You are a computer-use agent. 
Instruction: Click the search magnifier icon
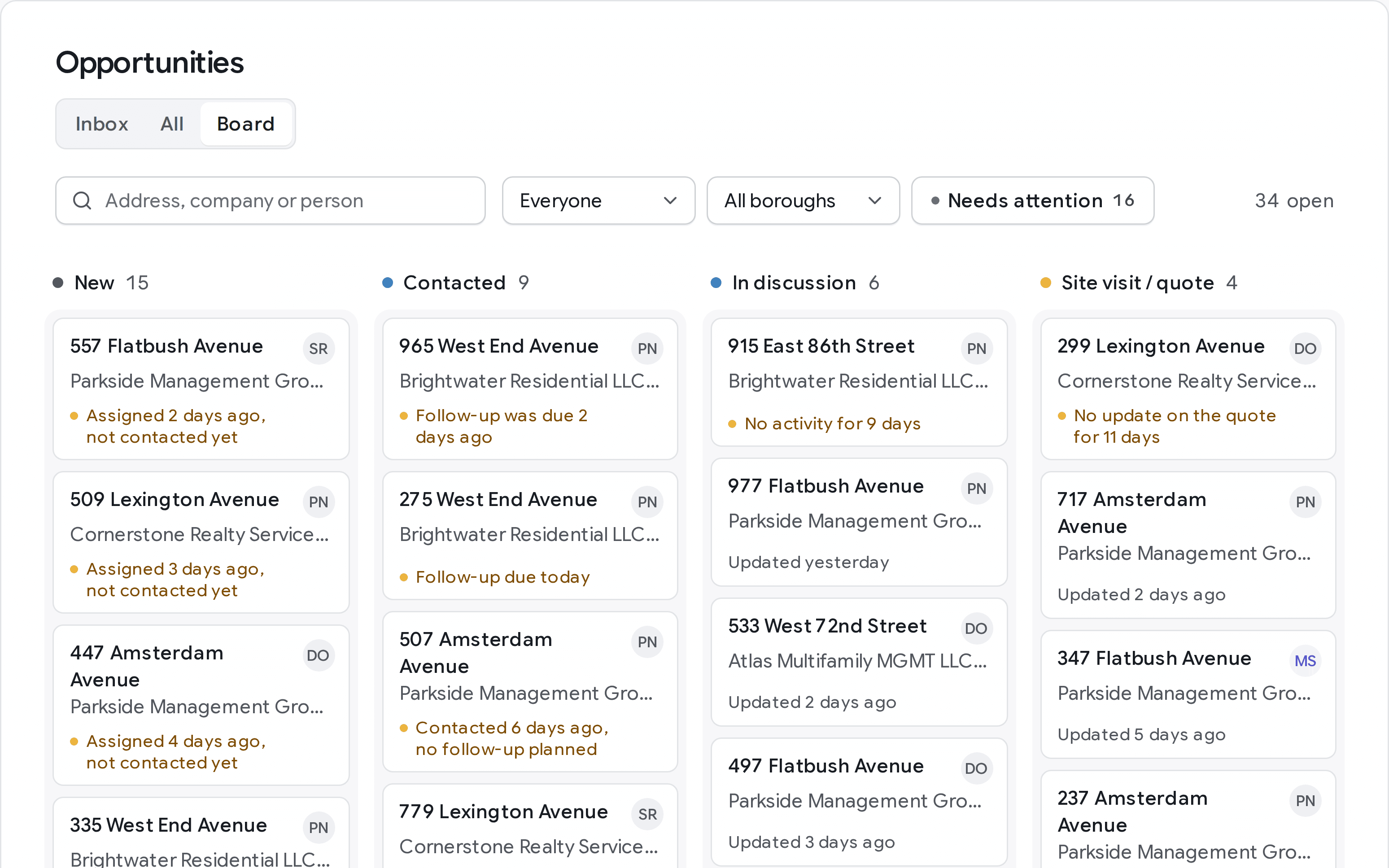(82, 201)
